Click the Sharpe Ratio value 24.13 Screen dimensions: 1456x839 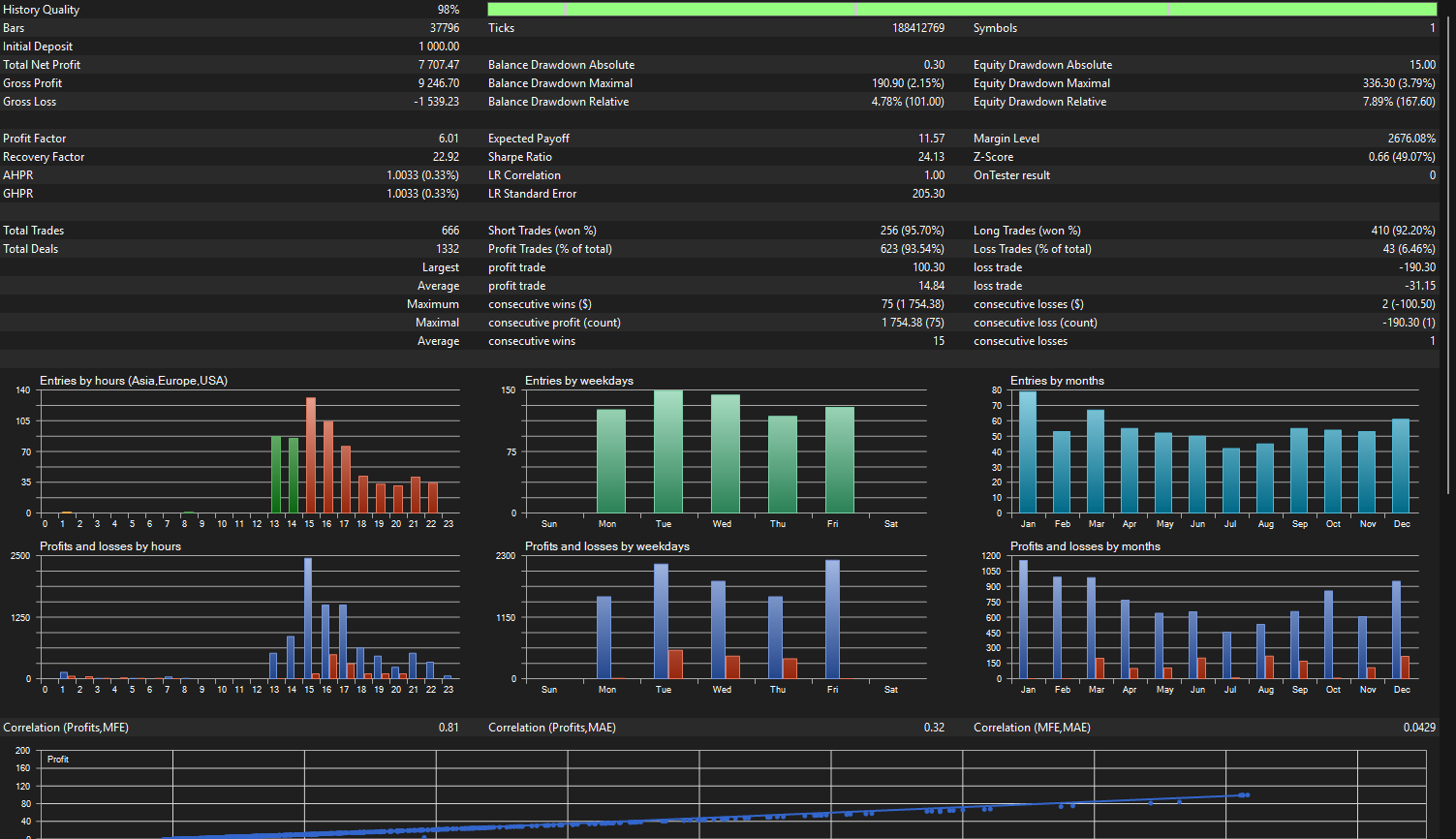click(931, 157)
